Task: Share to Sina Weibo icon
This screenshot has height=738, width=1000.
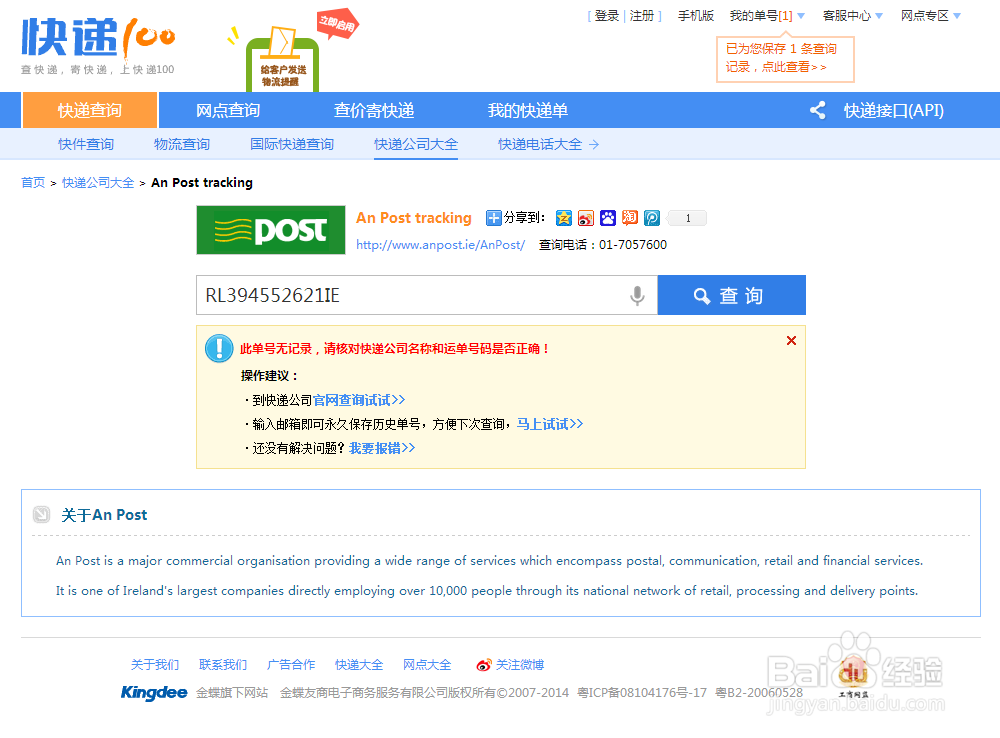Action: pos(585,217)
